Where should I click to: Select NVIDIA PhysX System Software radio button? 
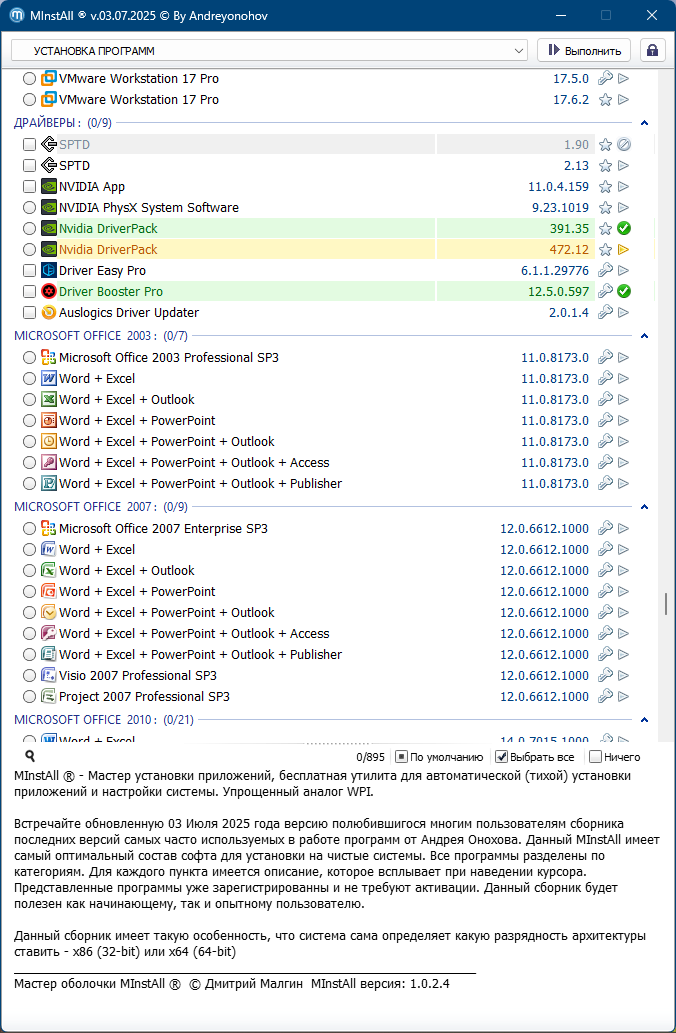tap(29, 208)
